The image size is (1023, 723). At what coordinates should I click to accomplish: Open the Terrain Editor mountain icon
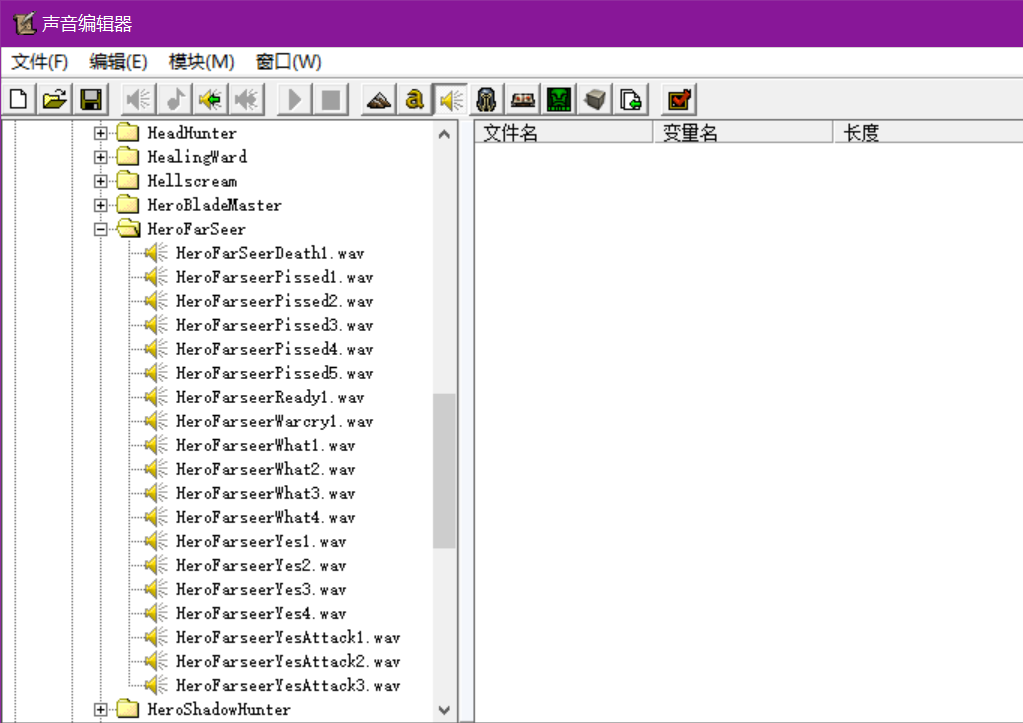pos(378,99)
